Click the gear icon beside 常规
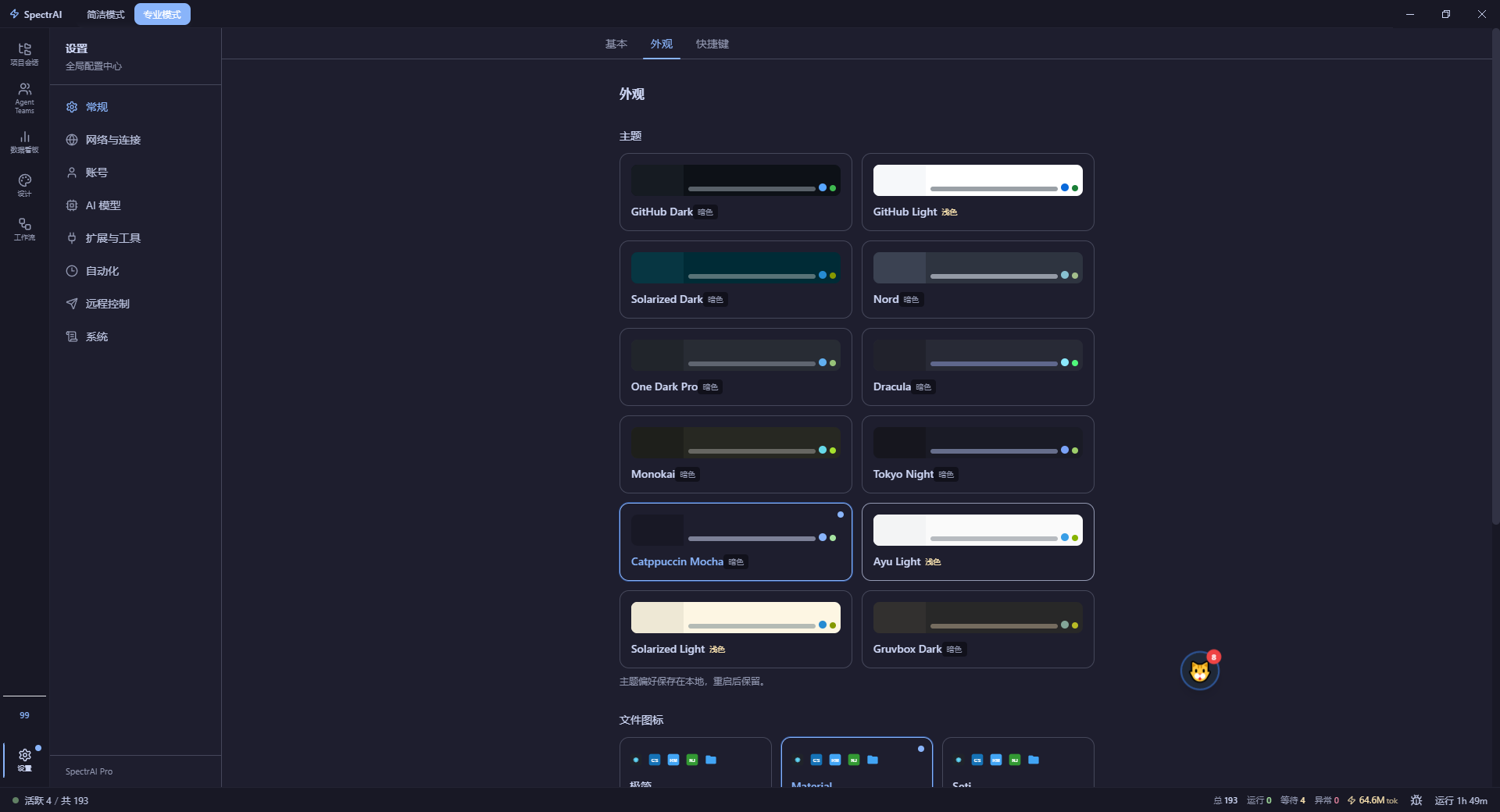This screenshot has height=812, width=1500. click(x=72, y=107)
